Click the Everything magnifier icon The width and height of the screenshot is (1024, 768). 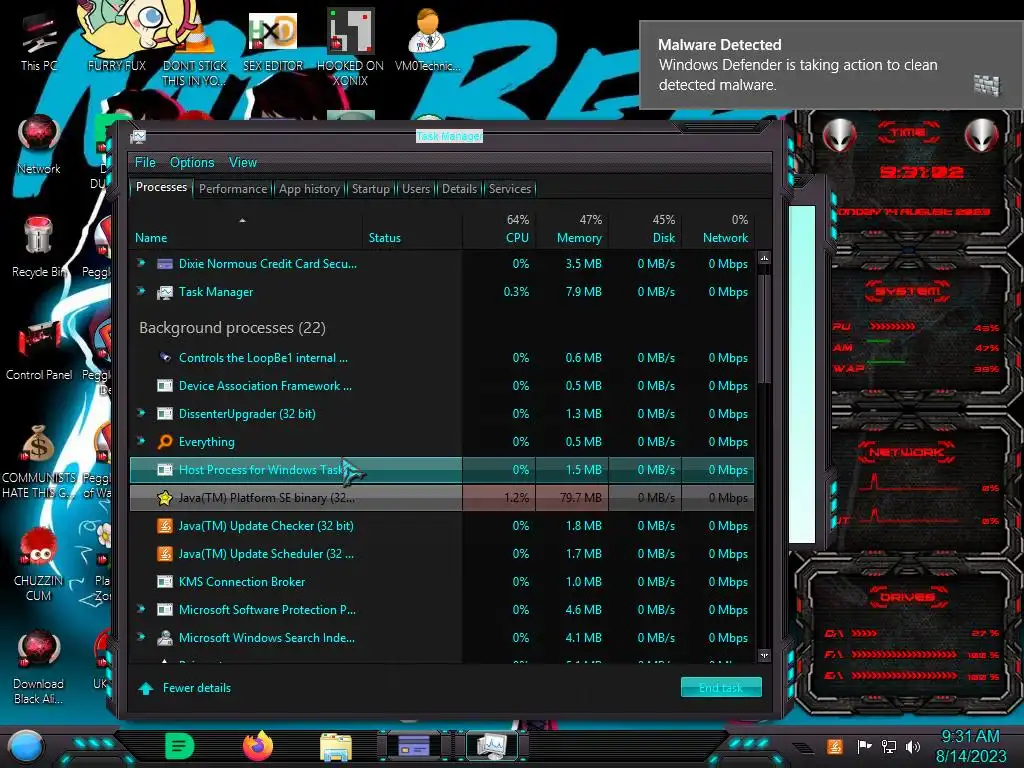165,441
